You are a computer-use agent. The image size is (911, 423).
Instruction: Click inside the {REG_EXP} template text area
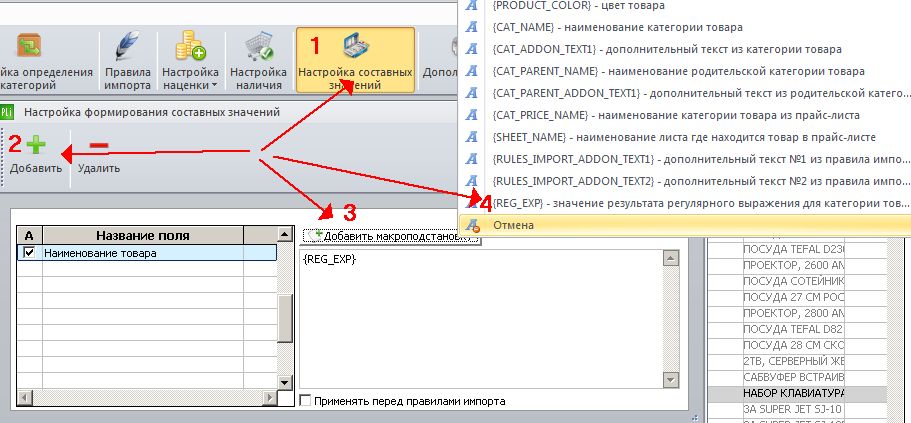pos(481,319)
